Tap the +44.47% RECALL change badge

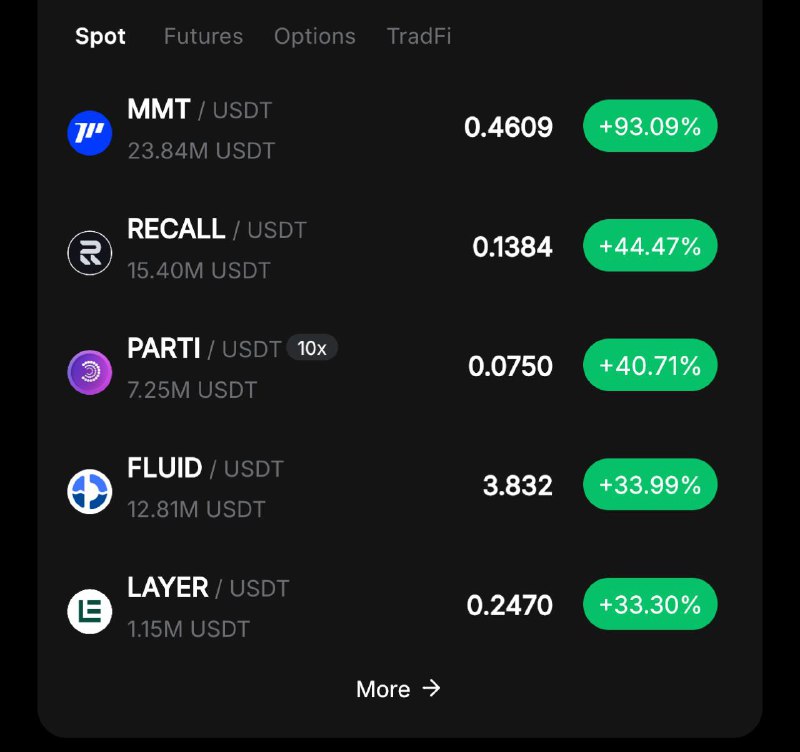tap(650, 245)
